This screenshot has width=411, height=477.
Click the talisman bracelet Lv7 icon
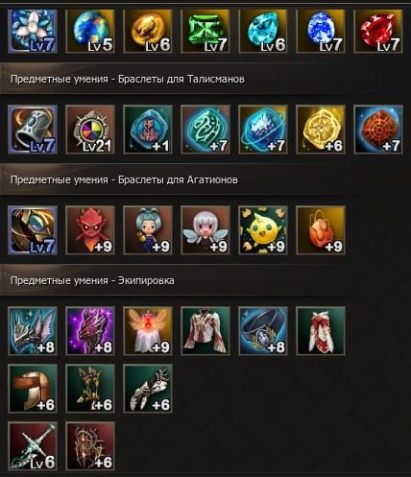(33, 130)
